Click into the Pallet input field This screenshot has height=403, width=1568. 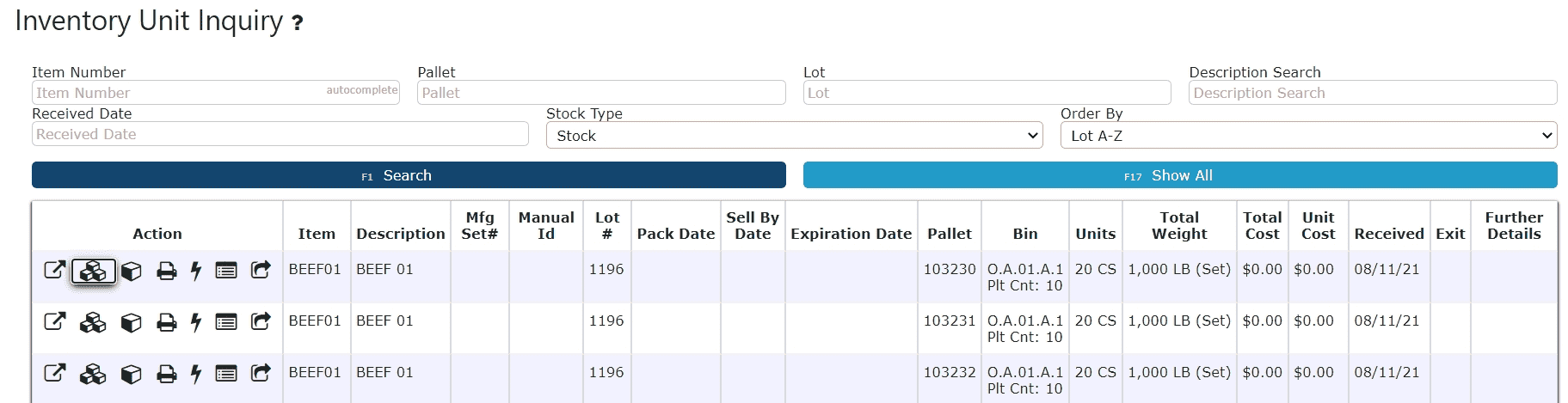[601, 93]
